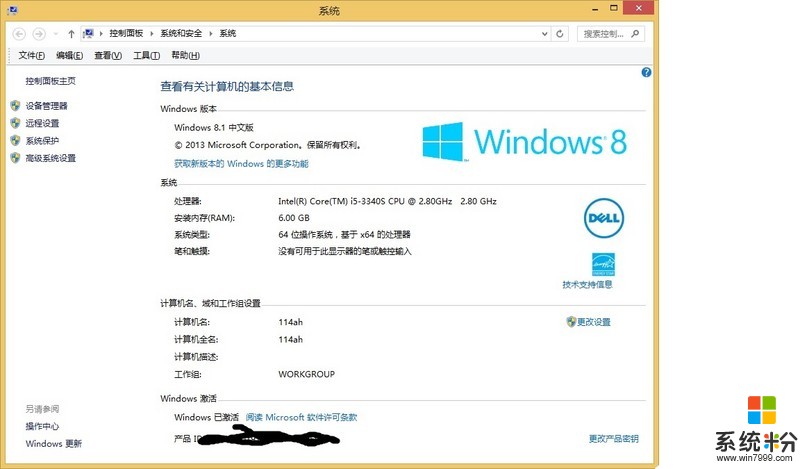Go to 控制面板主页

(51, 81)
